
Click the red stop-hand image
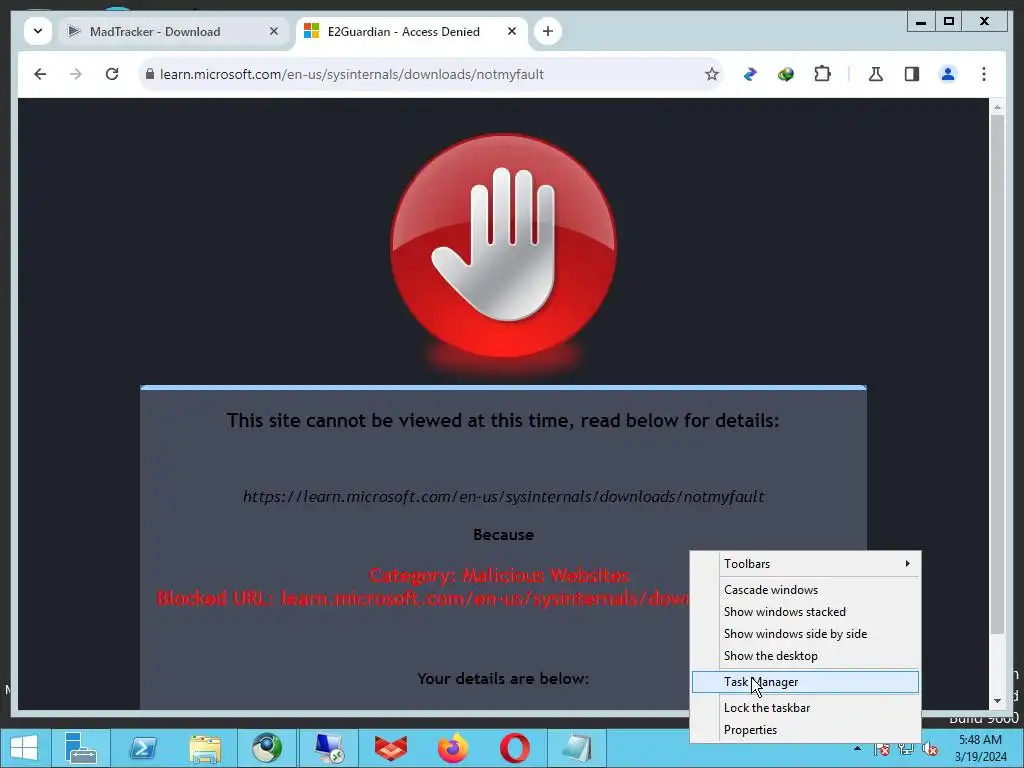(503, 247)
